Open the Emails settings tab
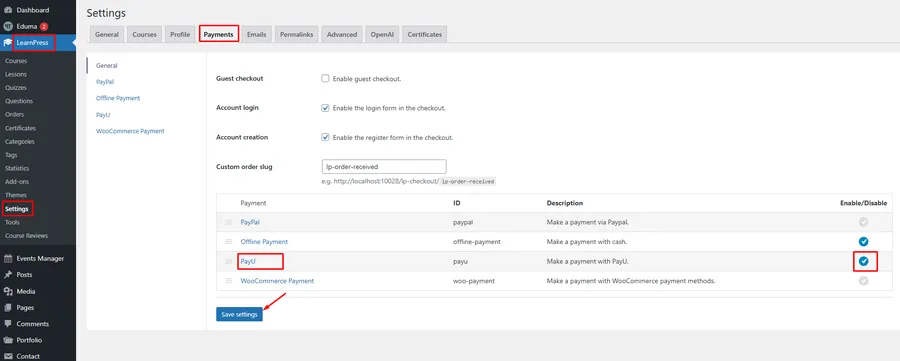900x361 pixels. click(257, 34)
